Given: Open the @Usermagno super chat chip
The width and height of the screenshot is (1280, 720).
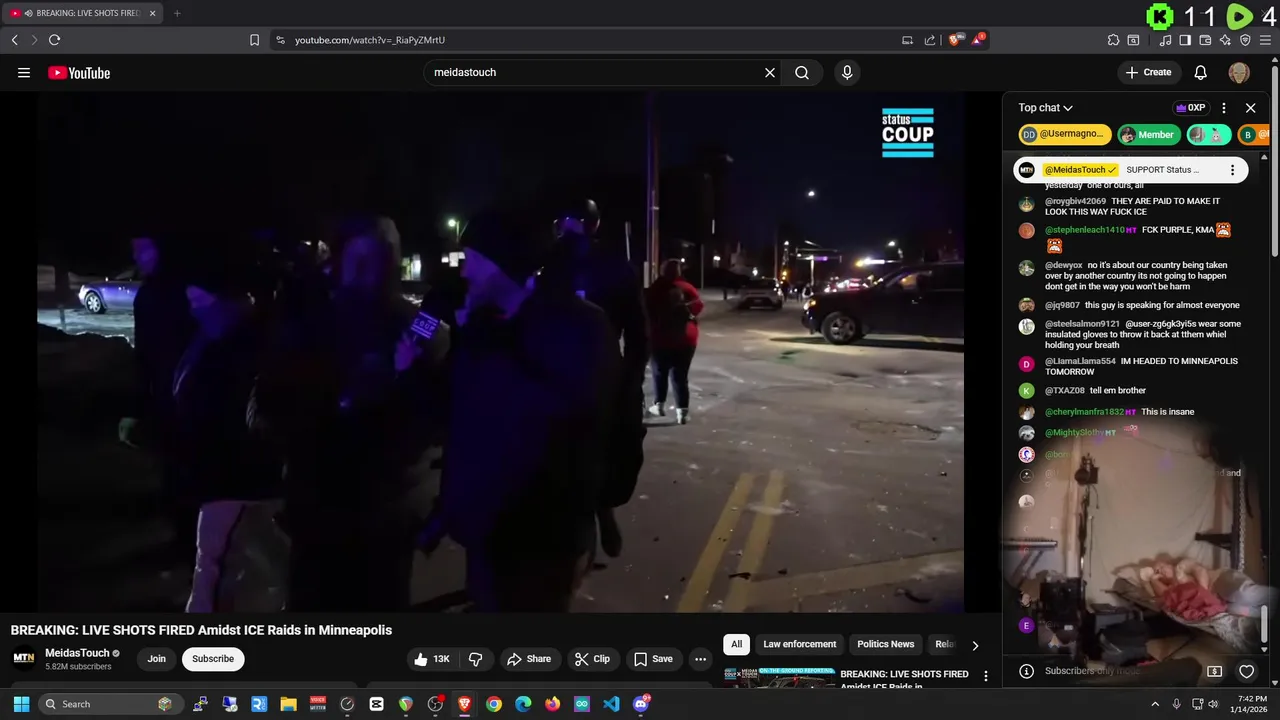Looking at the screenshot, I should 1065,135.
